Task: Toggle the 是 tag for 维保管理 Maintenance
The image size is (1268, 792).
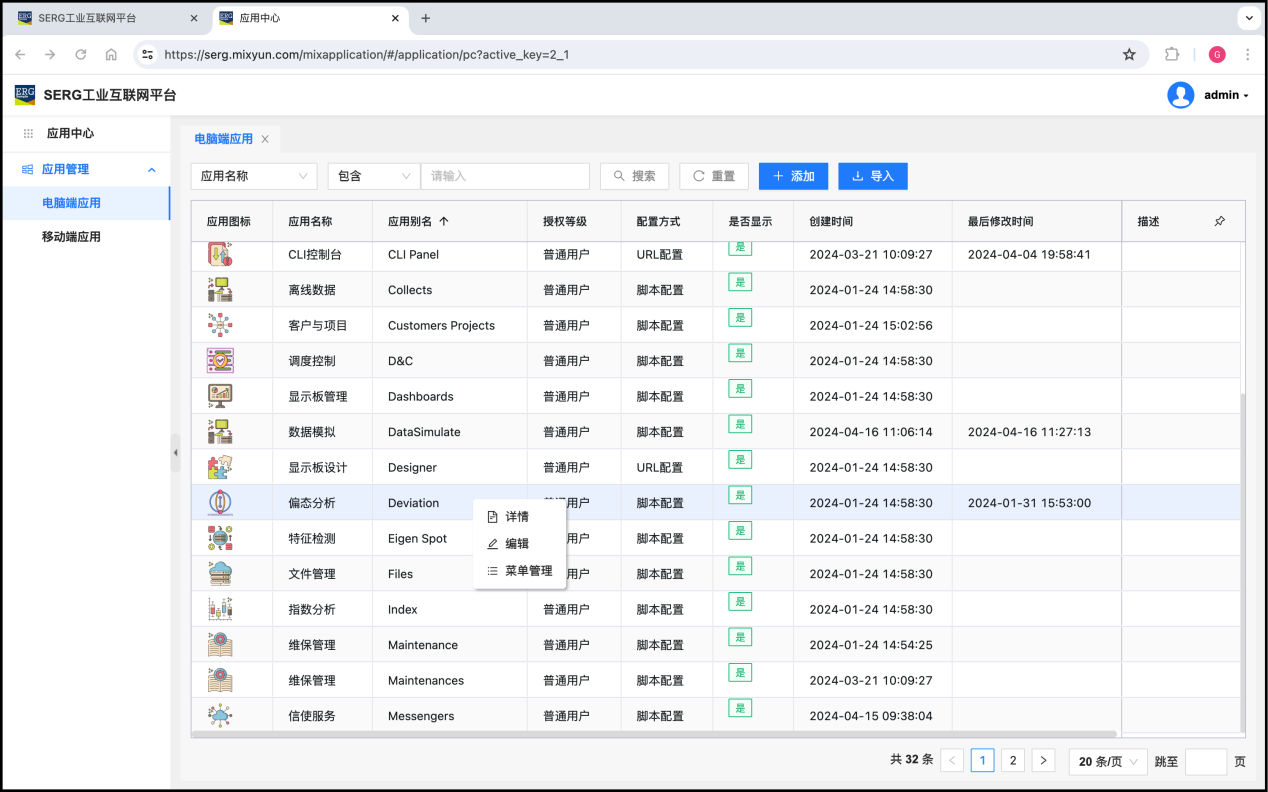Action: coord(740,638)
